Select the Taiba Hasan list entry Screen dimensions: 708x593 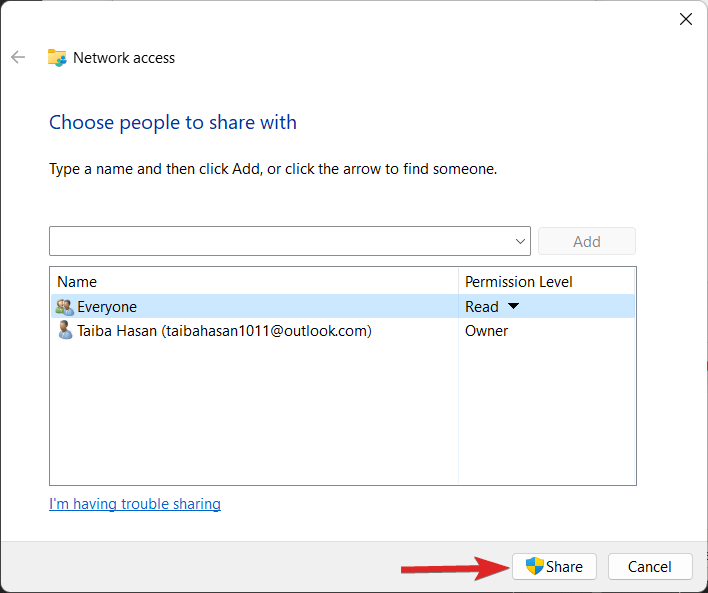pyautogui.click(x=224, y=331)
